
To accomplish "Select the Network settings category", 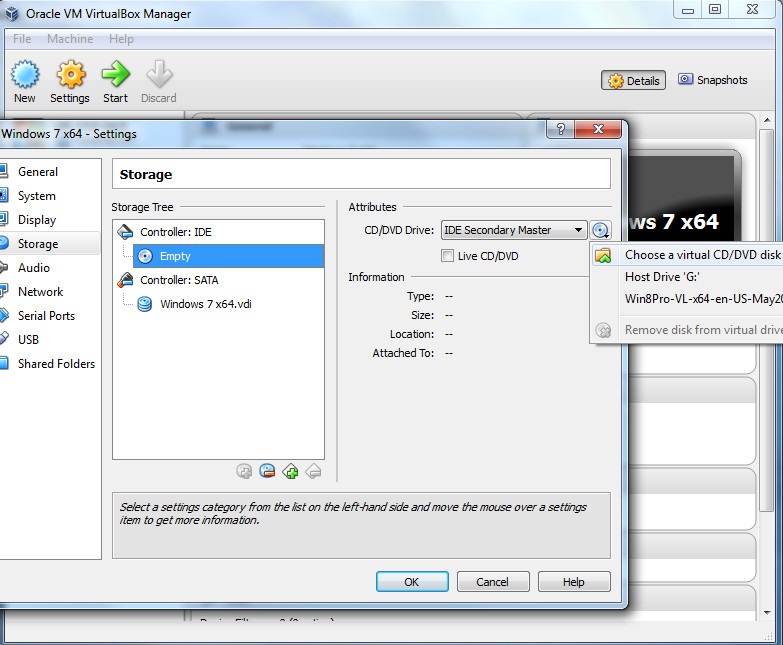I will pos(49,292).
